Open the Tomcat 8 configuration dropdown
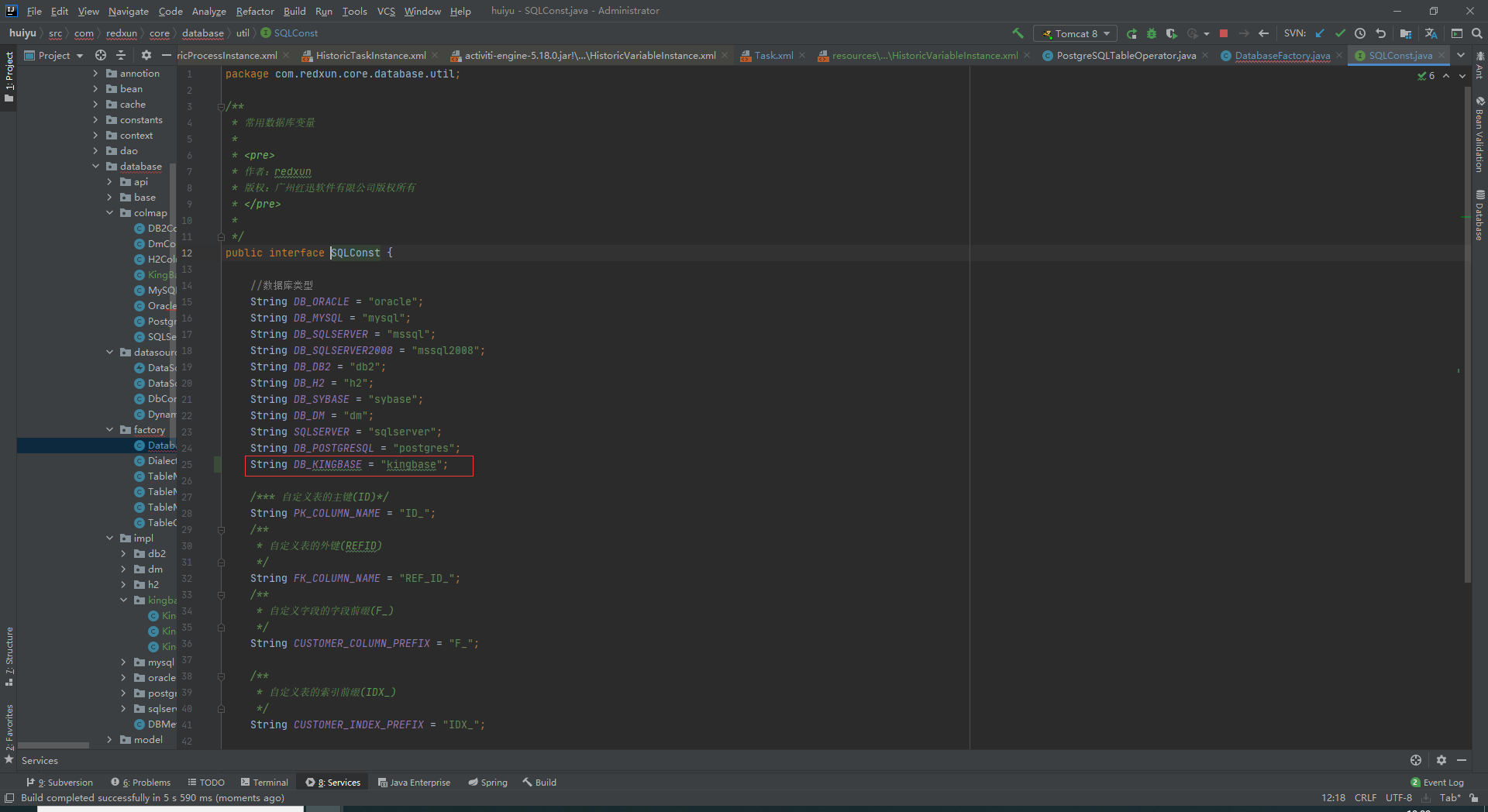The width and height of the screenshot is (1488, 812). tap(1075, 33)
